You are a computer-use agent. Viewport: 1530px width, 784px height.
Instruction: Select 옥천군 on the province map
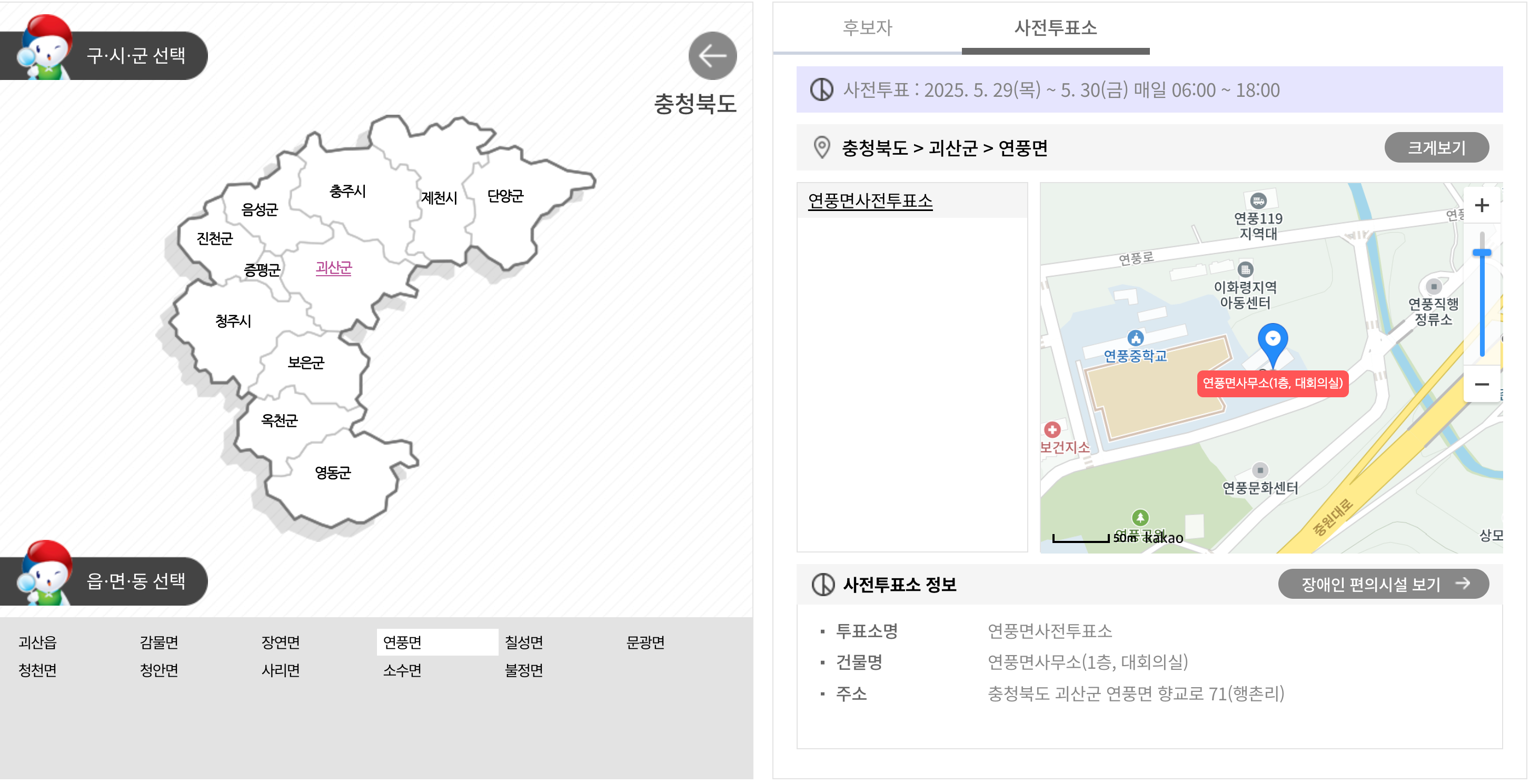[279, 420]
